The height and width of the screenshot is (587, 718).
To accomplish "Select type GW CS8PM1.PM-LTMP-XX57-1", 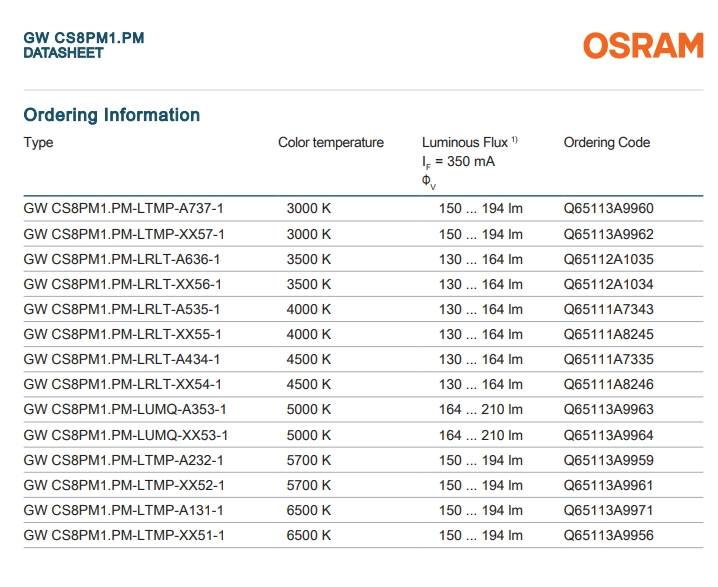I will [x=124, y=234].
